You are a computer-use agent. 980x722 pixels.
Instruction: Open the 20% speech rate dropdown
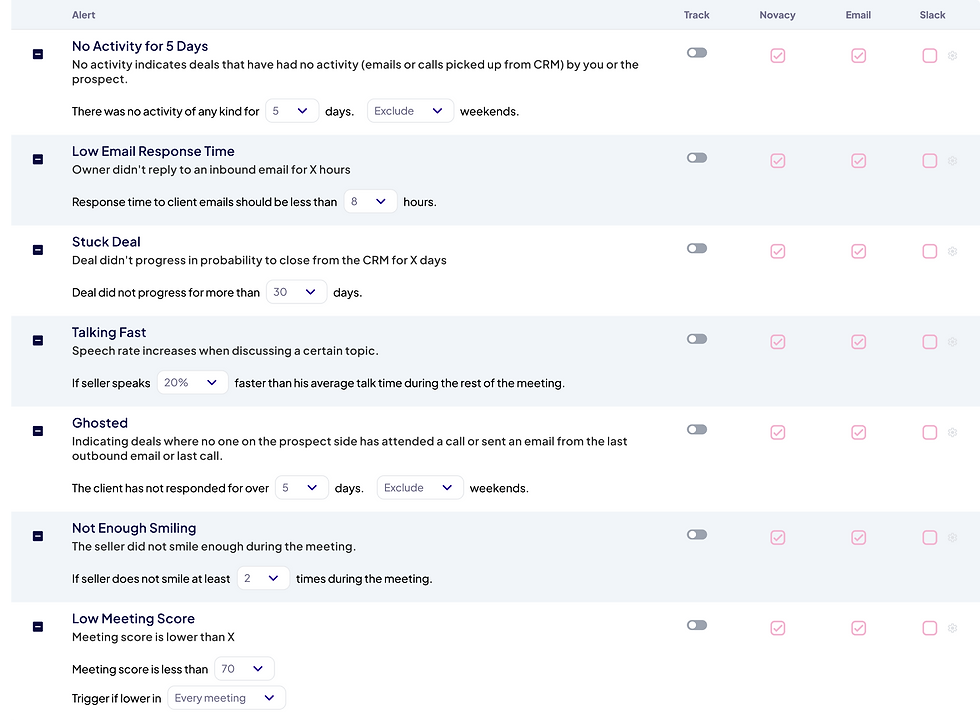(192, 383)
